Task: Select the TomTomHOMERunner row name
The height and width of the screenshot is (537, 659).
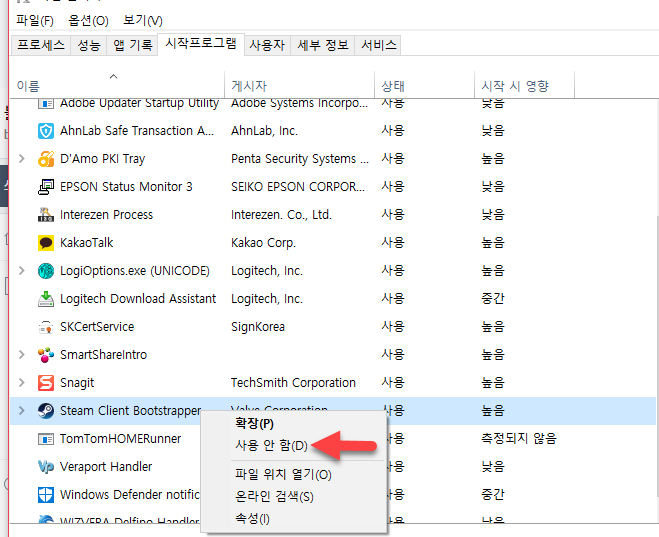Action: click(121, 439)
